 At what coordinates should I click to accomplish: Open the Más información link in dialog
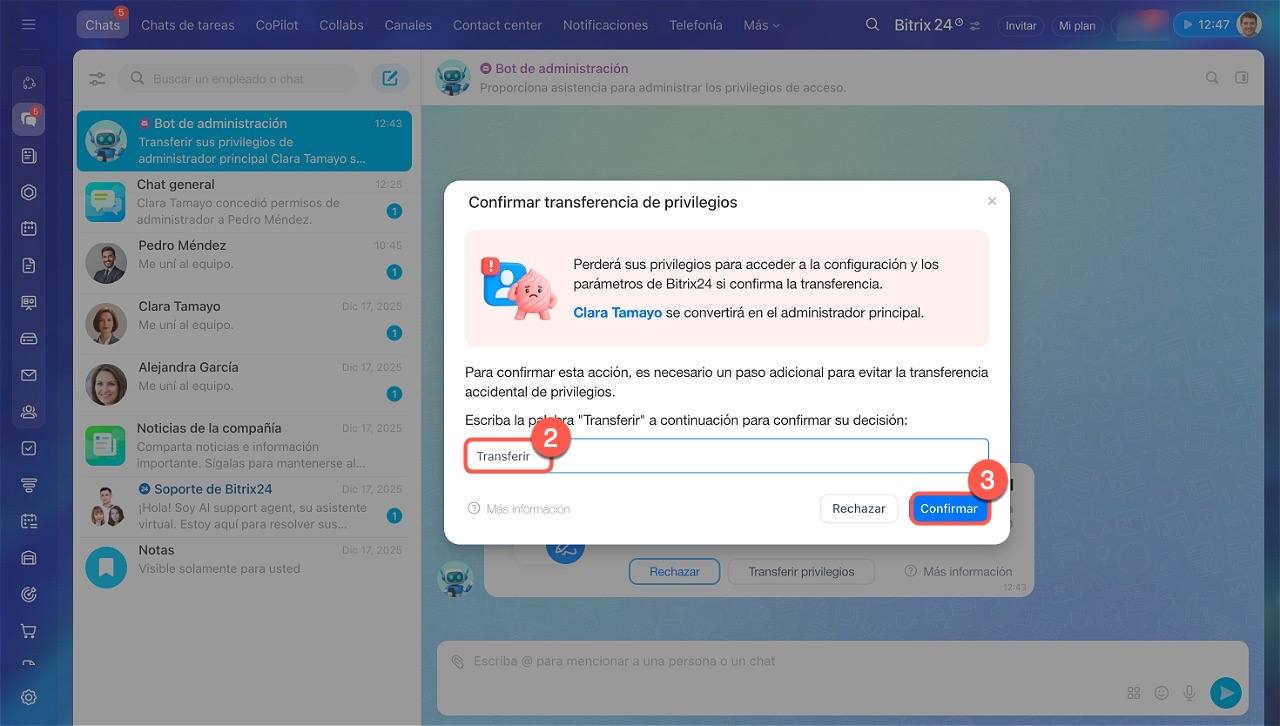[x=519, y=509]
